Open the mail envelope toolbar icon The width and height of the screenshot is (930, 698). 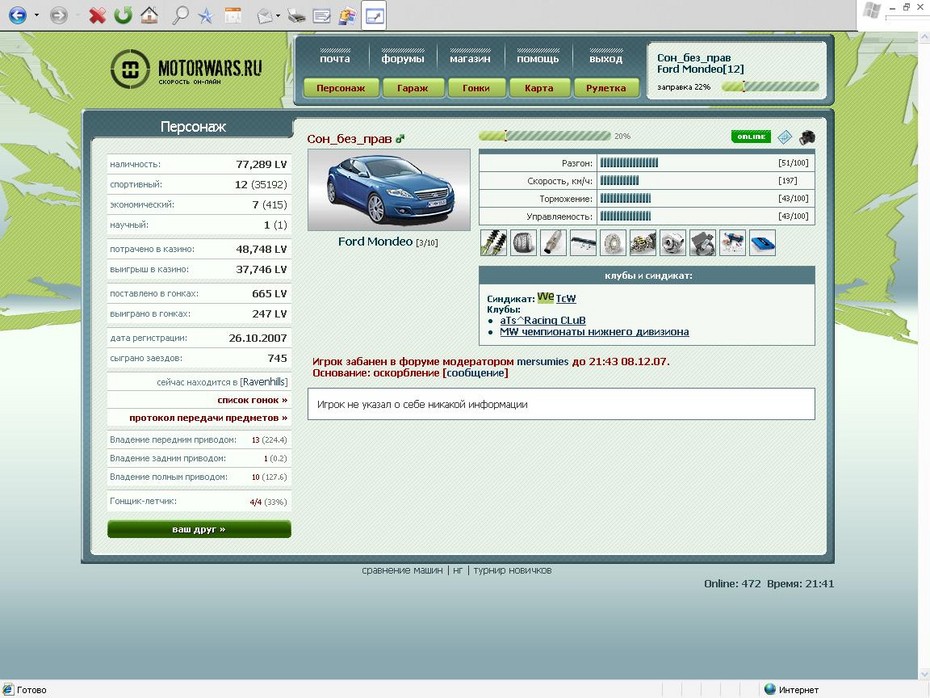point(265,16)
